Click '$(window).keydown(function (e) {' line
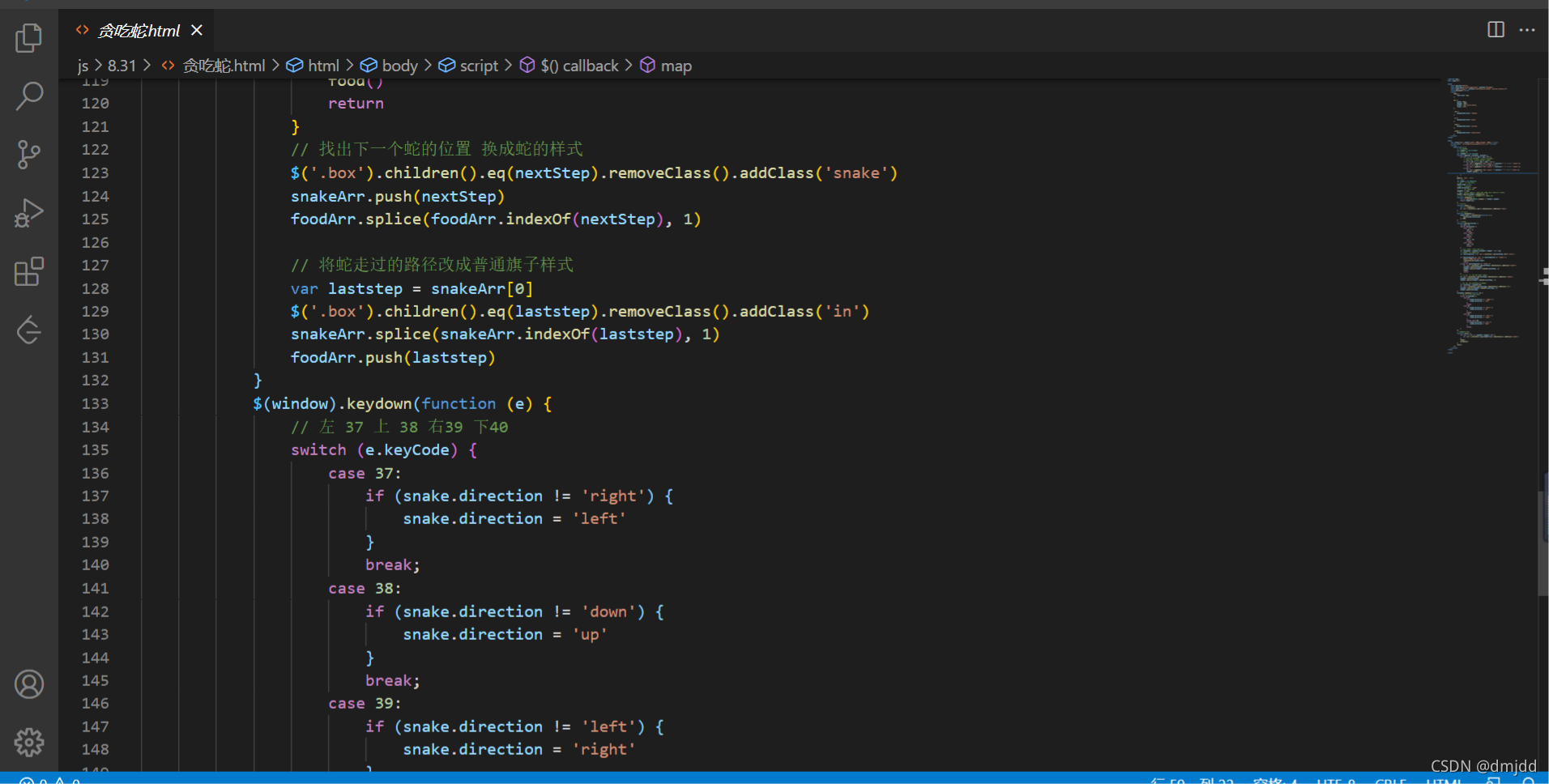 coord(403,403)
